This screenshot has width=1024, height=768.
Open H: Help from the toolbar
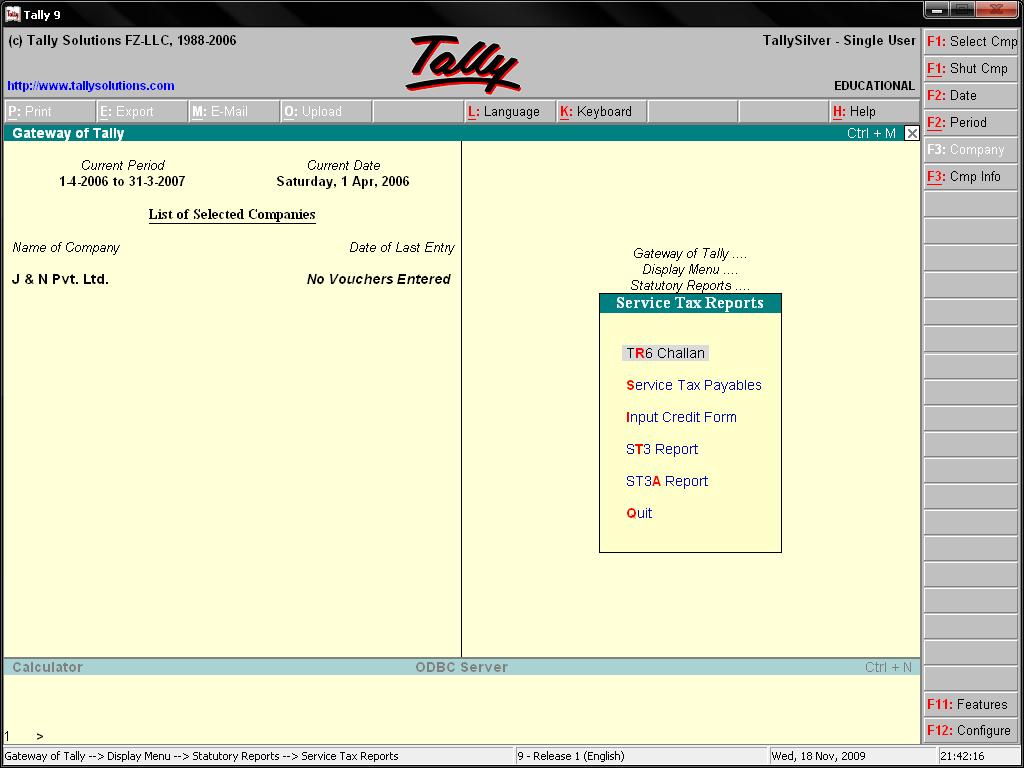(874, 112)
